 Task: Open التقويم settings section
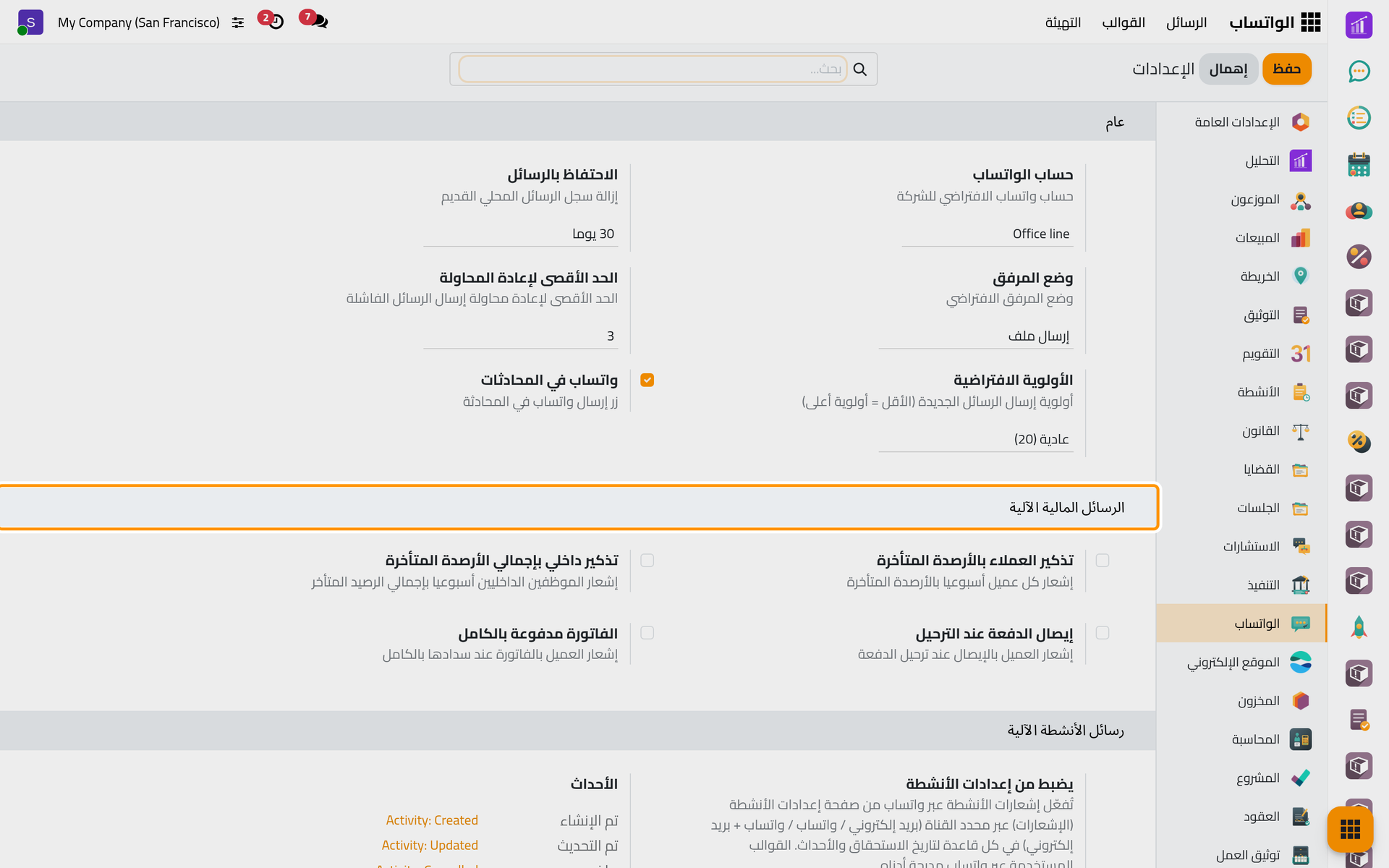1241,354
